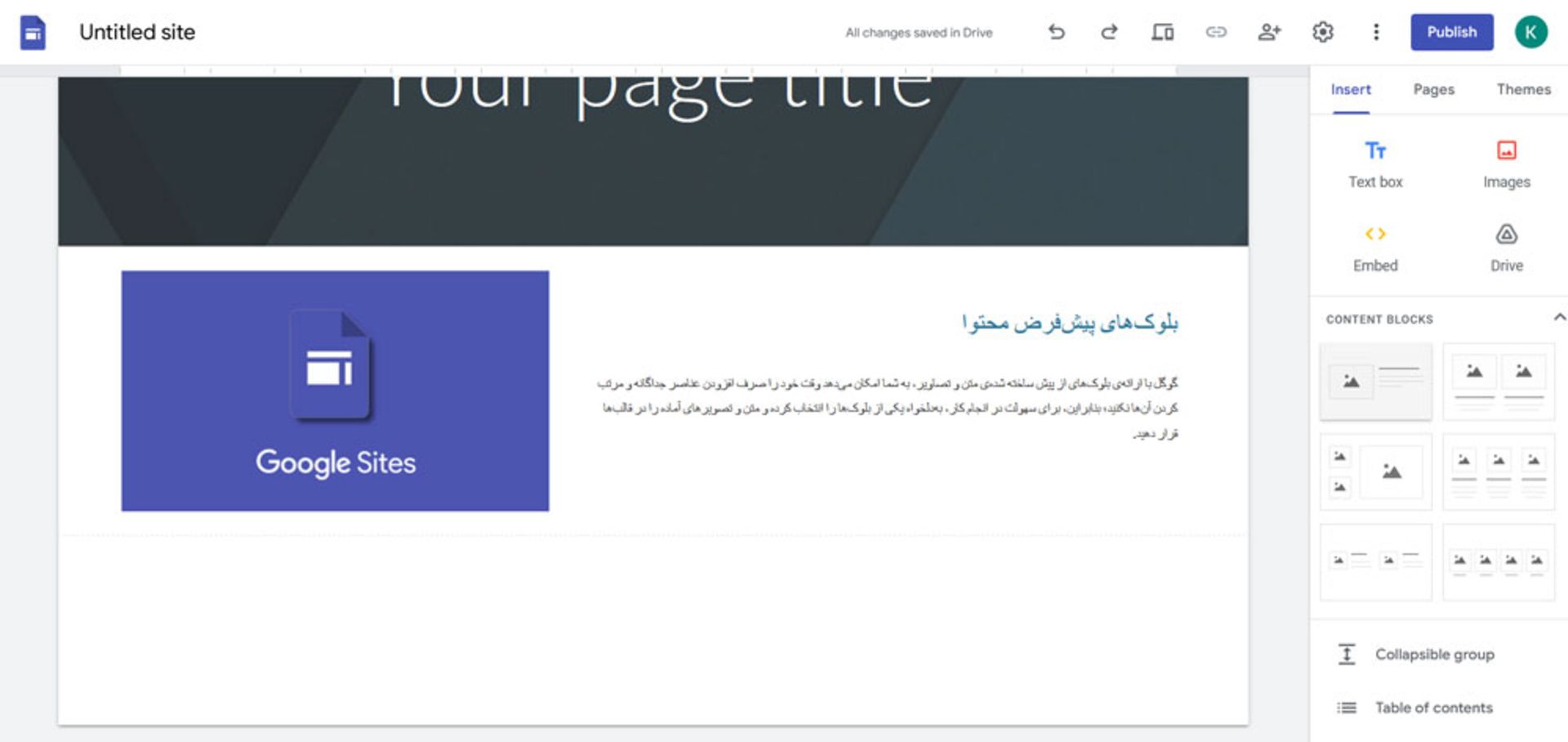Switch to the Pages tab
Image resolution: width=1568 pixels, height=742 pixels.
[x=1434, y=89]
